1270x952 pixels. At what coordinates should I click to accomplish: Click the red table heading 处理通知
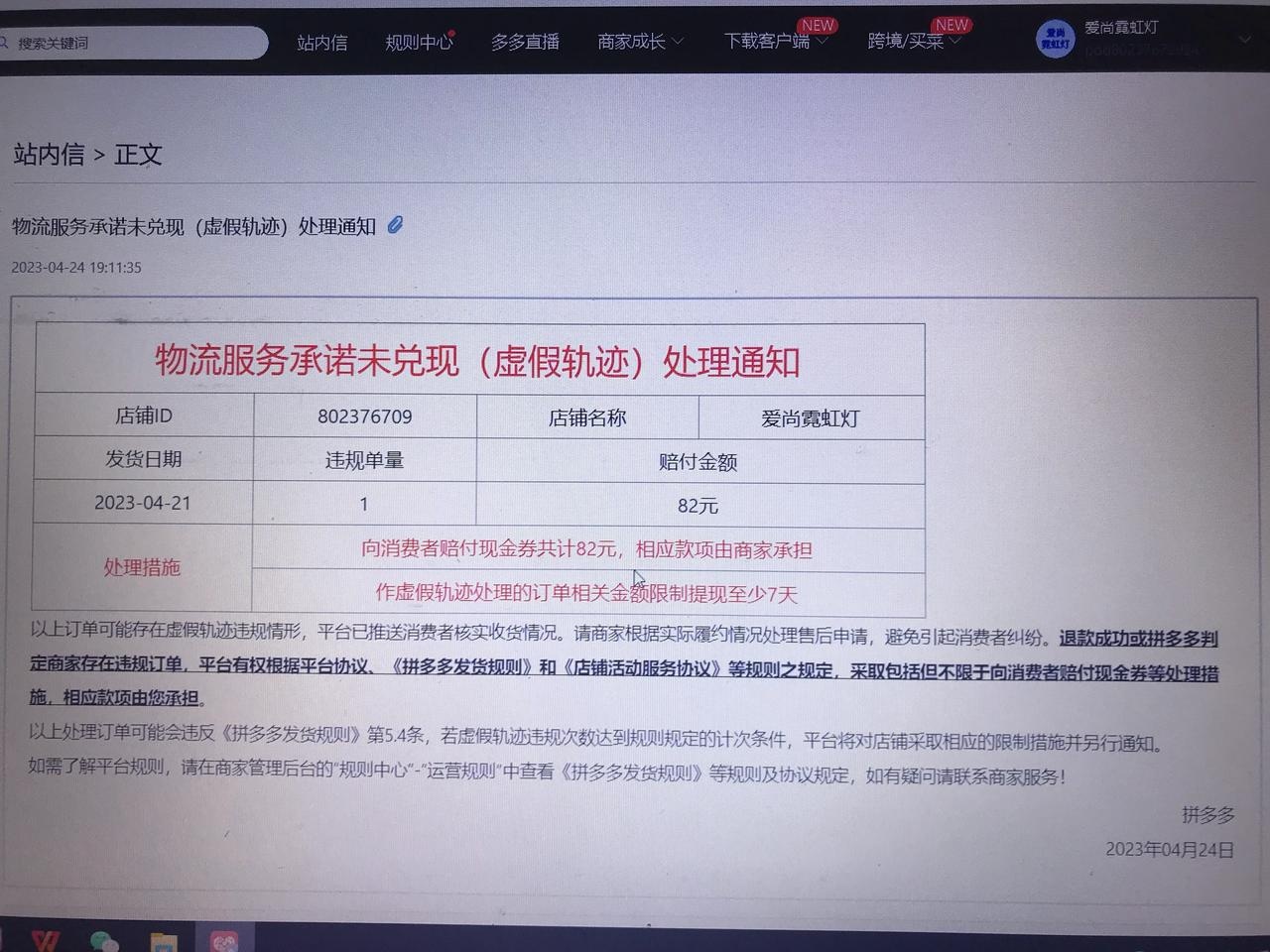(x=477, y=361)
